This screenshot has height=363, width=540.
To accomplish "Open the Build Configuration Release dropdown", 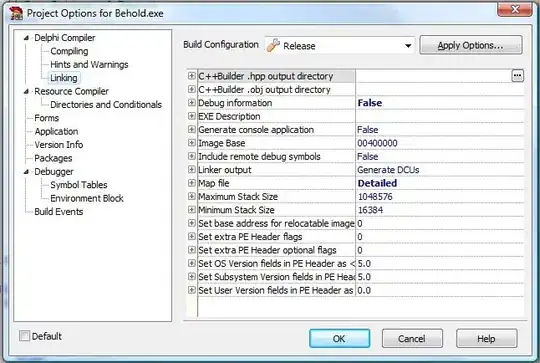I will [x=340, y=45].
